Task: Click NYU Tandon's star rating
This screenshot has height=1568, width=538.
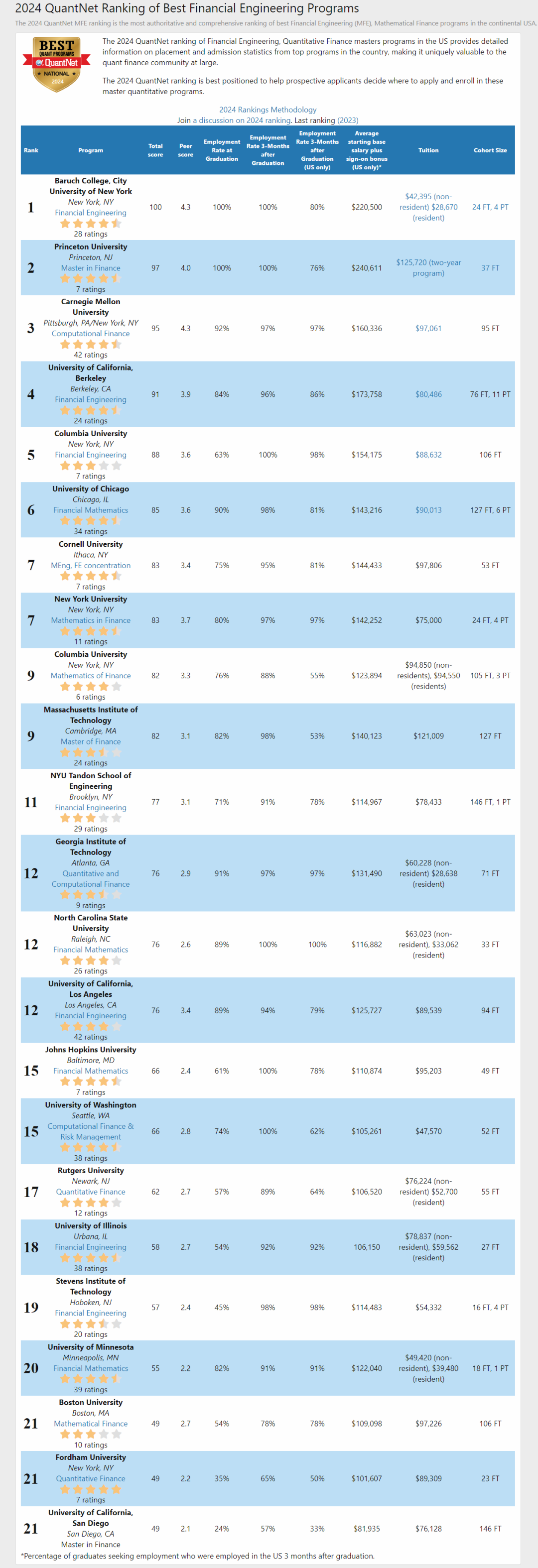Action: [x=91, y=818]
